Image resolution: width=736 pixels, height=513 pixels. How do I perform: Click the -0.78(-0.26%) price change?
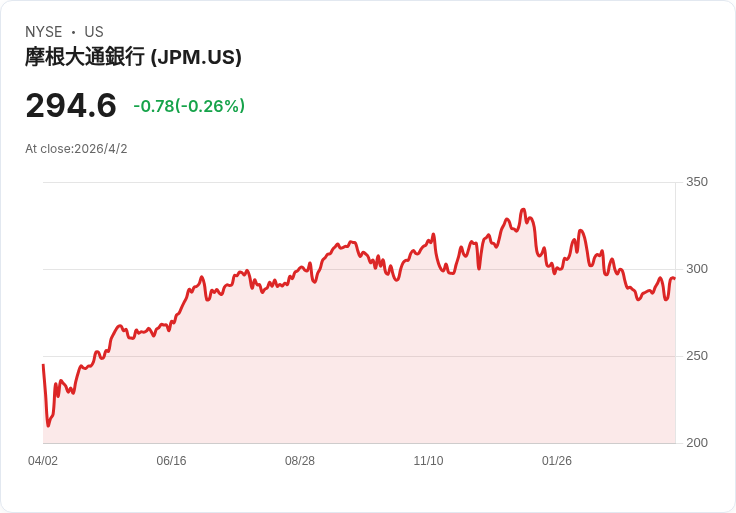click(x=189, y=106)
